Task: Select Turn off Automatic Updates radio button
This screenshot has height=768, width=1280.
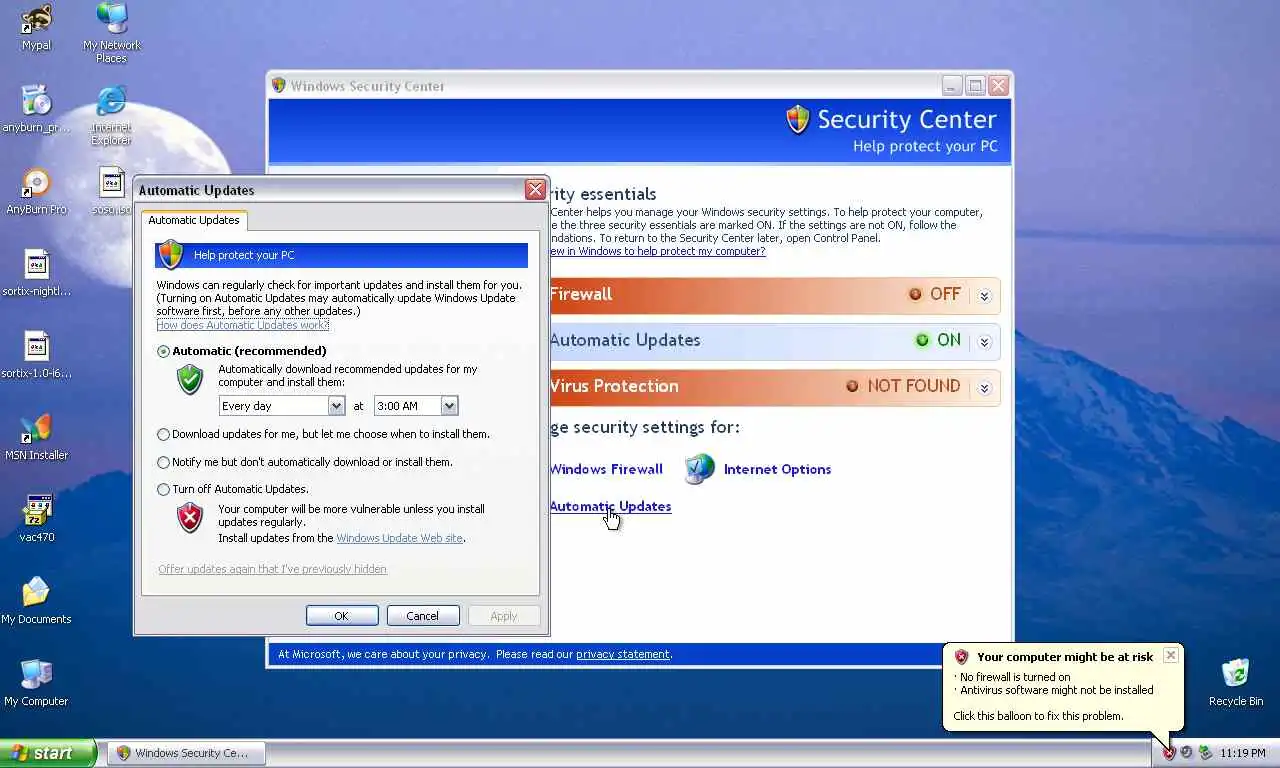Action: click(164, 489)
